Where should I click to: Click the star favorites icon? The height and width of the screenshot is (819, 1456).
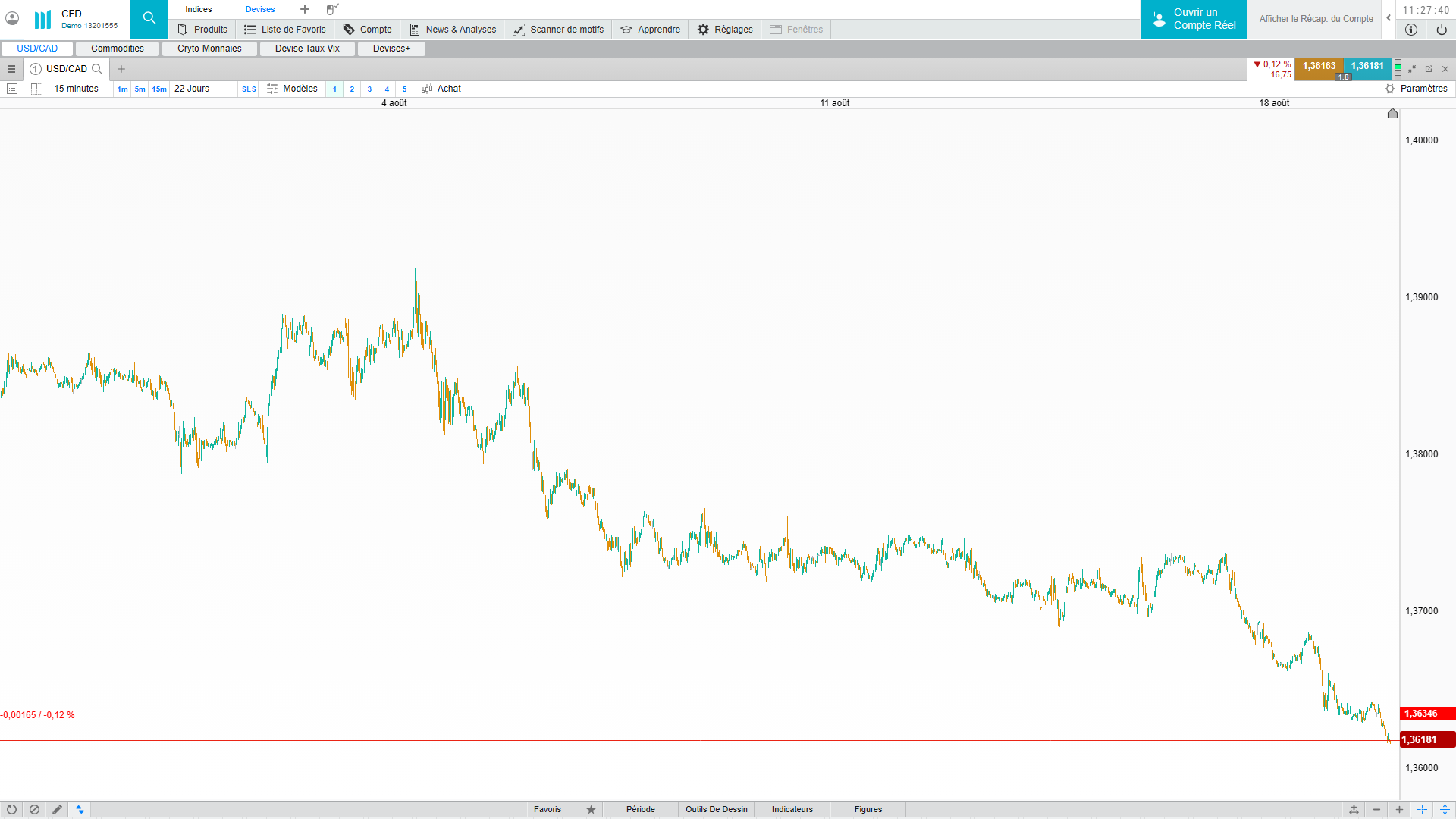(591, 809)
